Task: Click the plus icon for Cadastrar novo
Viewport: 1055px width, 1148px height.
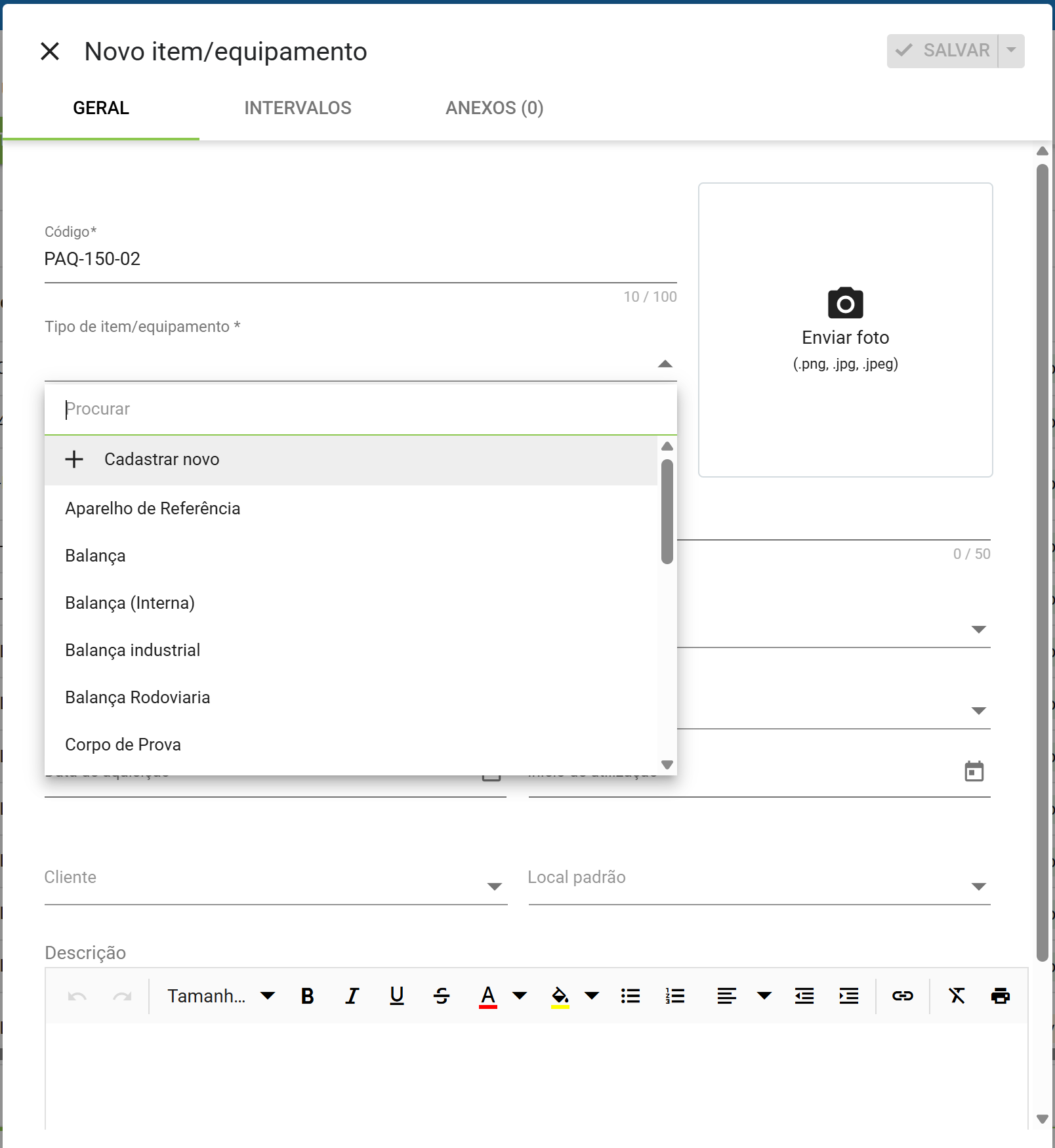Action: [x=74, y=459]
